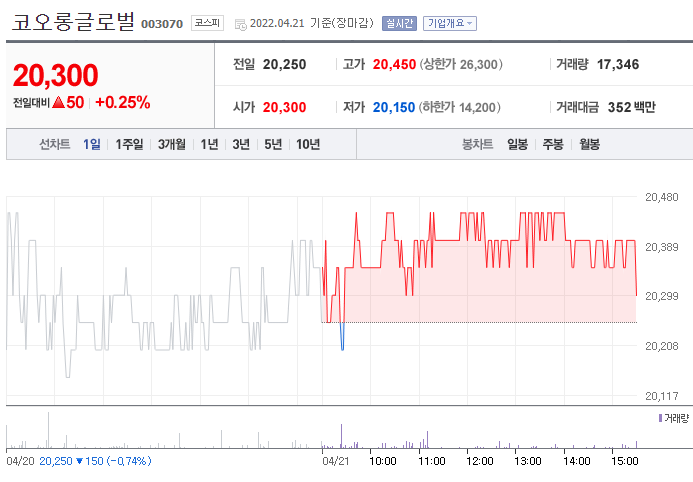Switch to 주봉 weekly candle chart

tap(553, 144)
